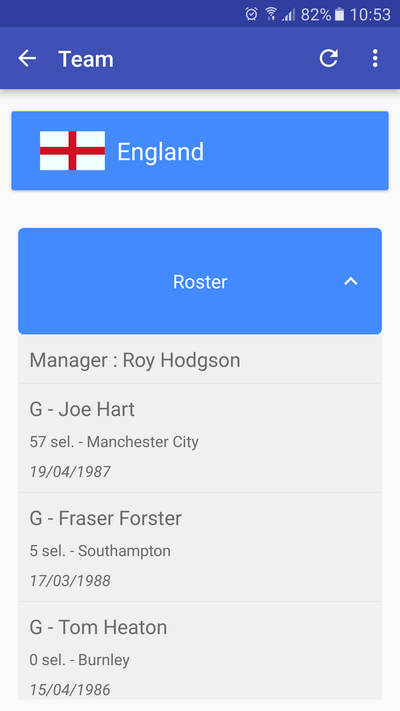Select player G - Joe Hart
The image size is (400, 711).
[x=200, y=438]
